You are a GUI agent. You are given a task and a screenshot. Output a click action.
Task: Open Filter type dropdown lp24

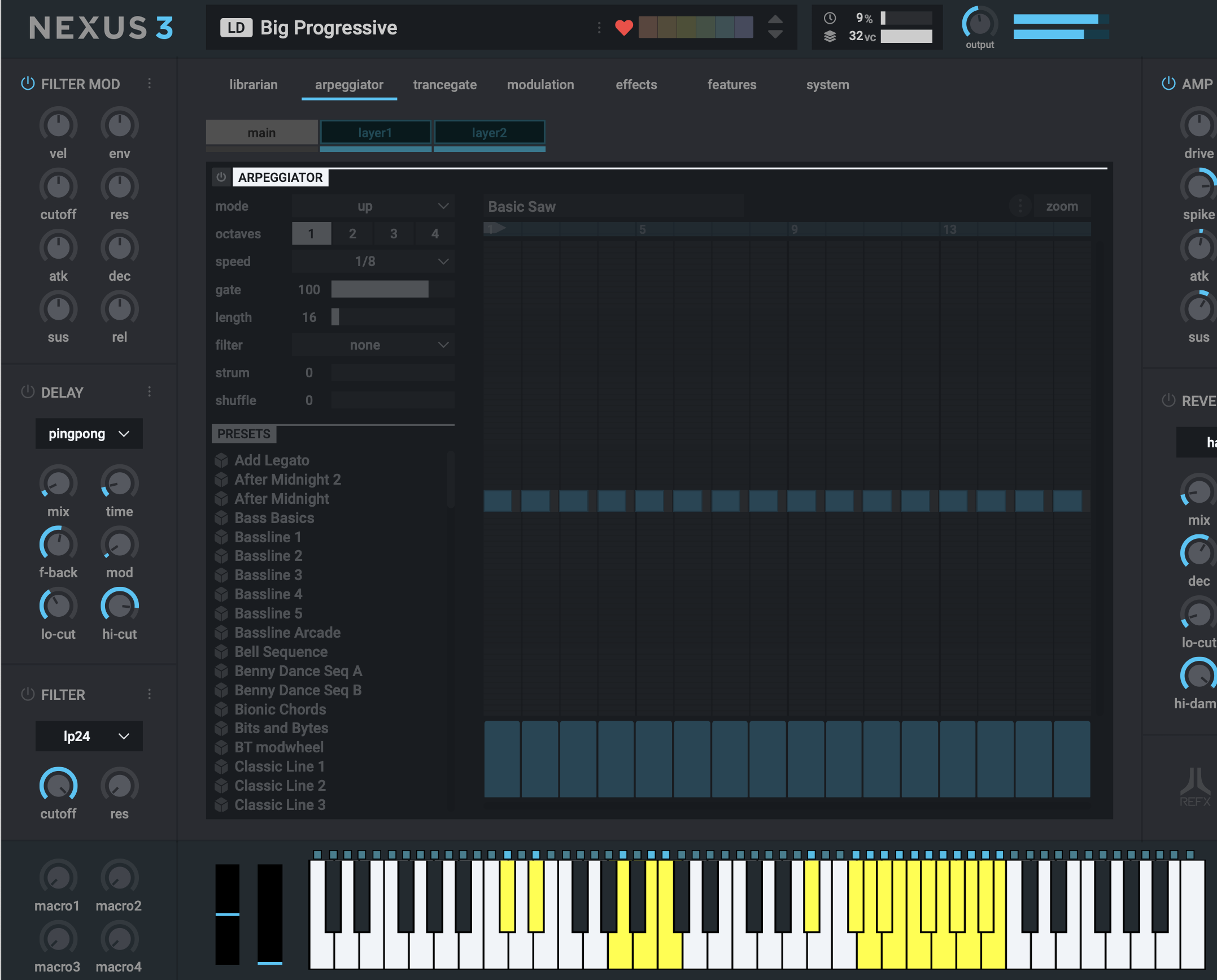89,736
